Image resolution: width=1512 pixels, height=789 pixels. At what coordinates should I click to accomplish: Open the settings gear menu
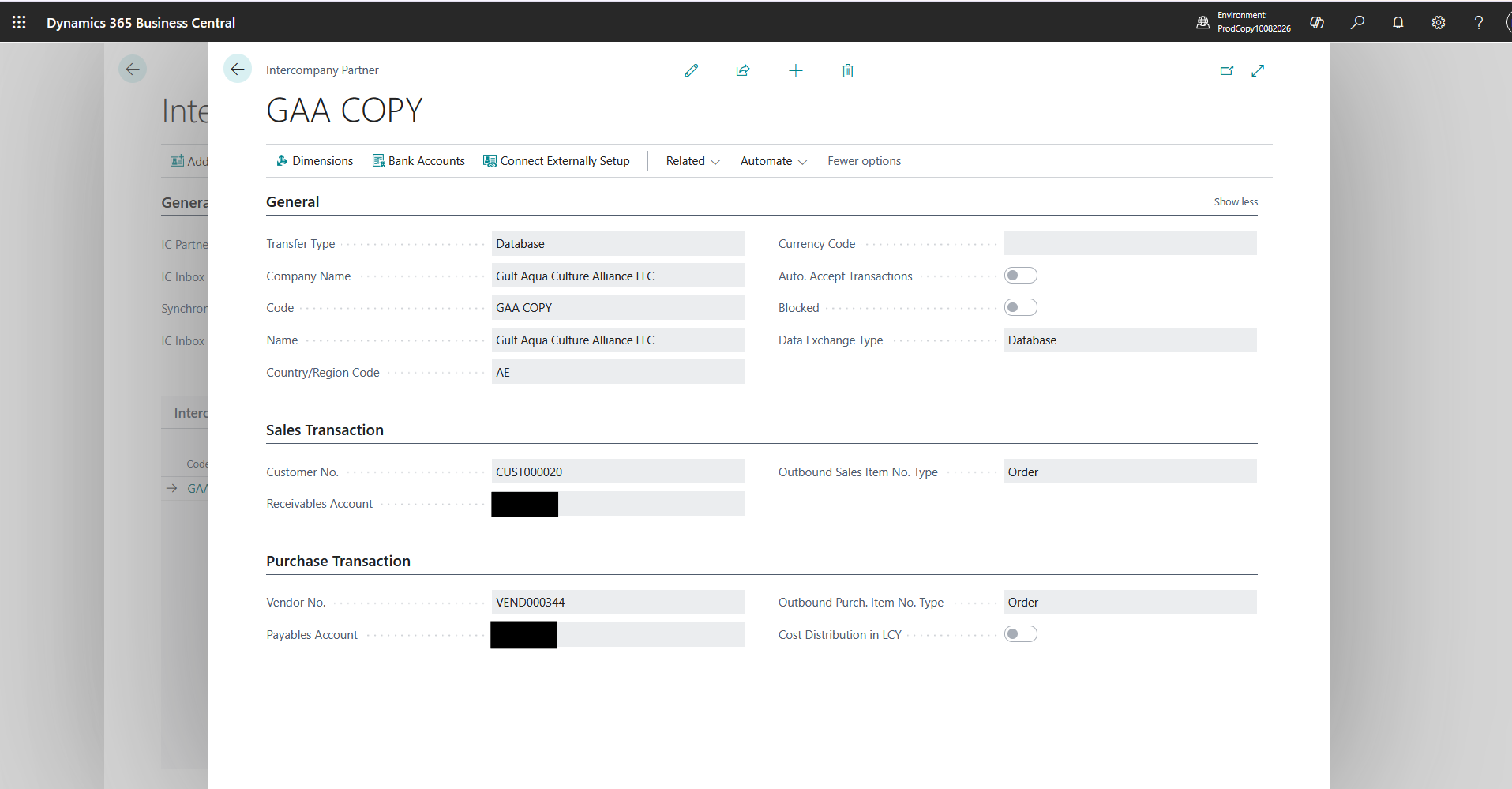click(1439, 22)
